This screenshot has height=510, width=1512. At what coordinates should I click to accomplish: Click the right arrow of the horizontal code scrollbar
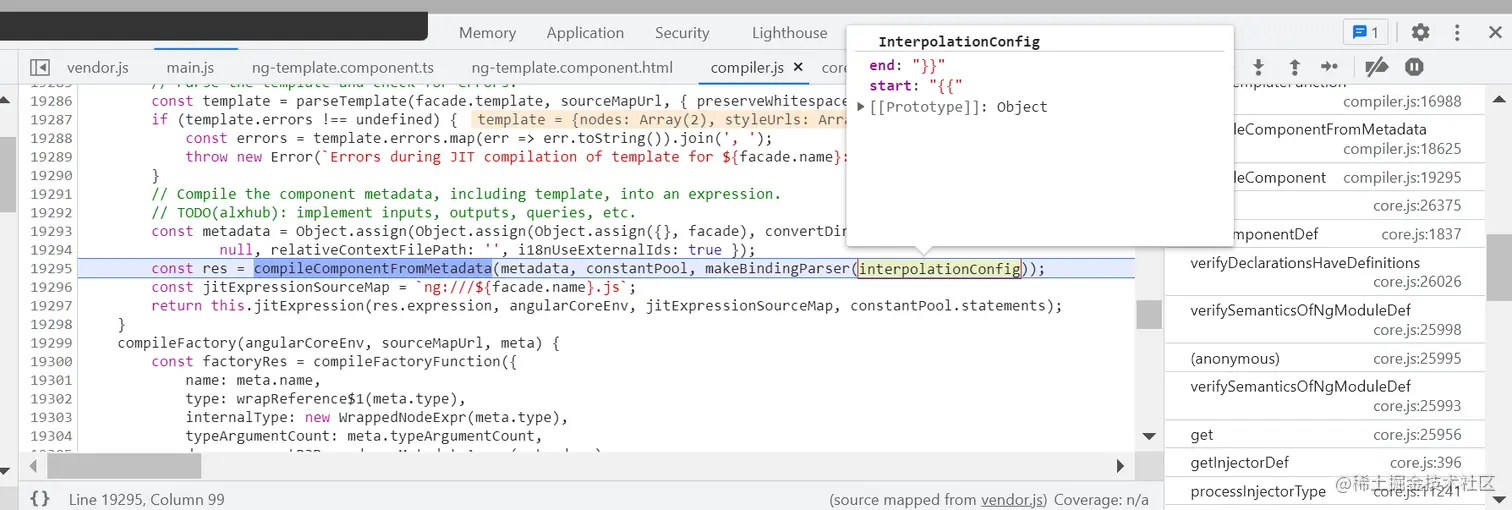click(1122, 466)
